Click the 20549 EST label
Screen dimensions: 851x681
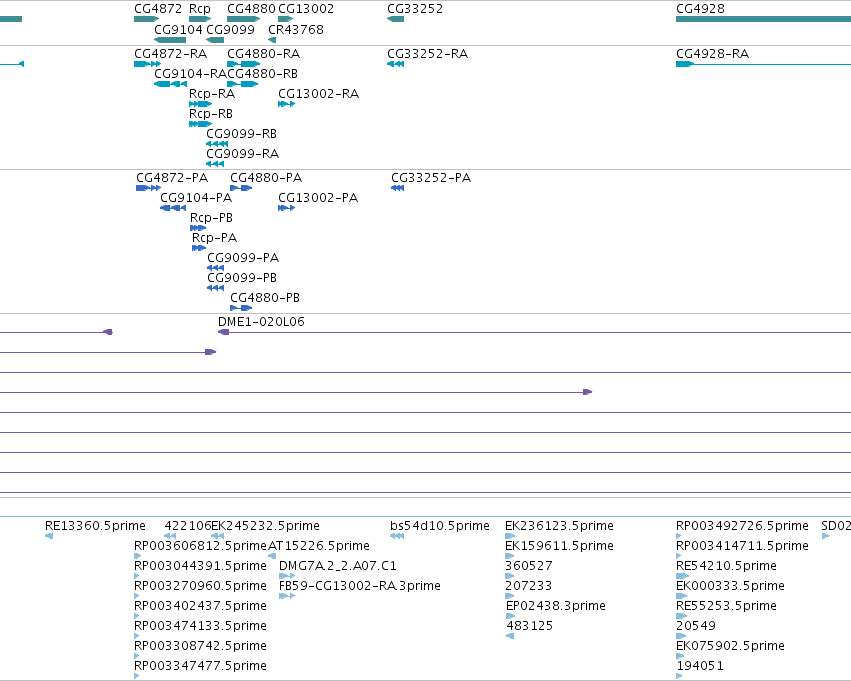[x=696, y=626]
